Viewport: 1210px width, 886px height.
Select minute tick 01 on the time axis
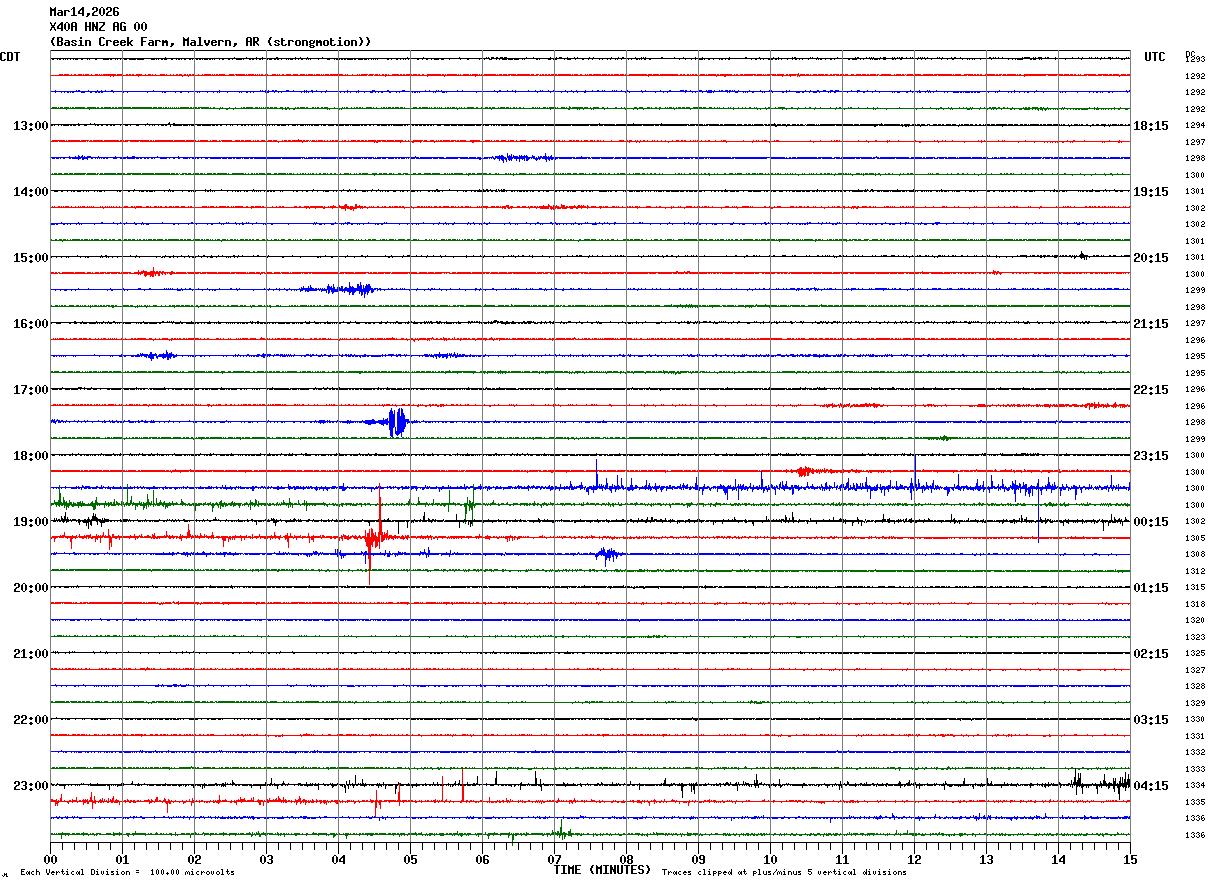tap(122, 859)
